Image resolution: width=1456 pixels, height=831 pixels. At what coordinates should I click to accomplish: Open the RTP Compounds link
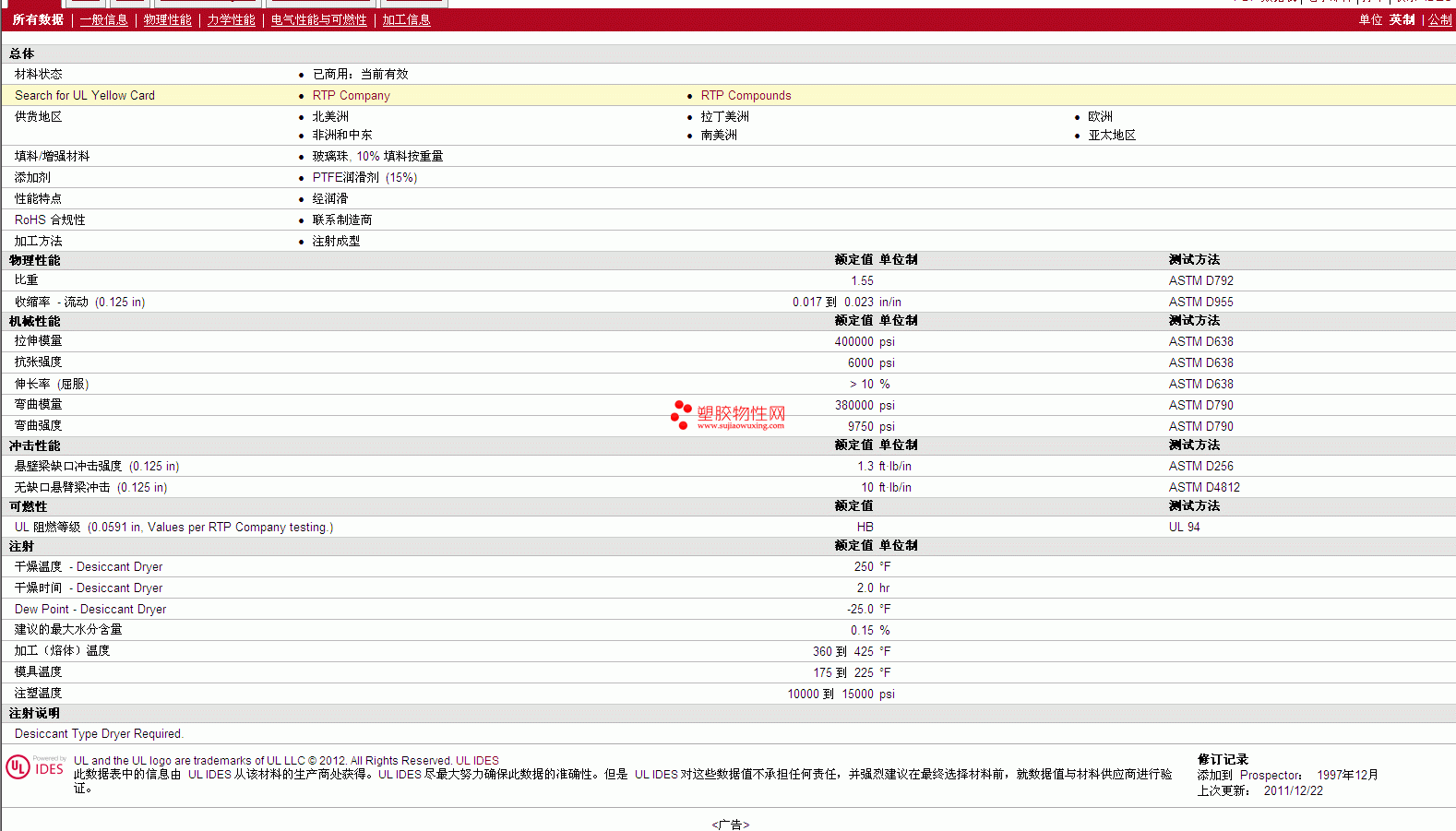pos(746,95)
